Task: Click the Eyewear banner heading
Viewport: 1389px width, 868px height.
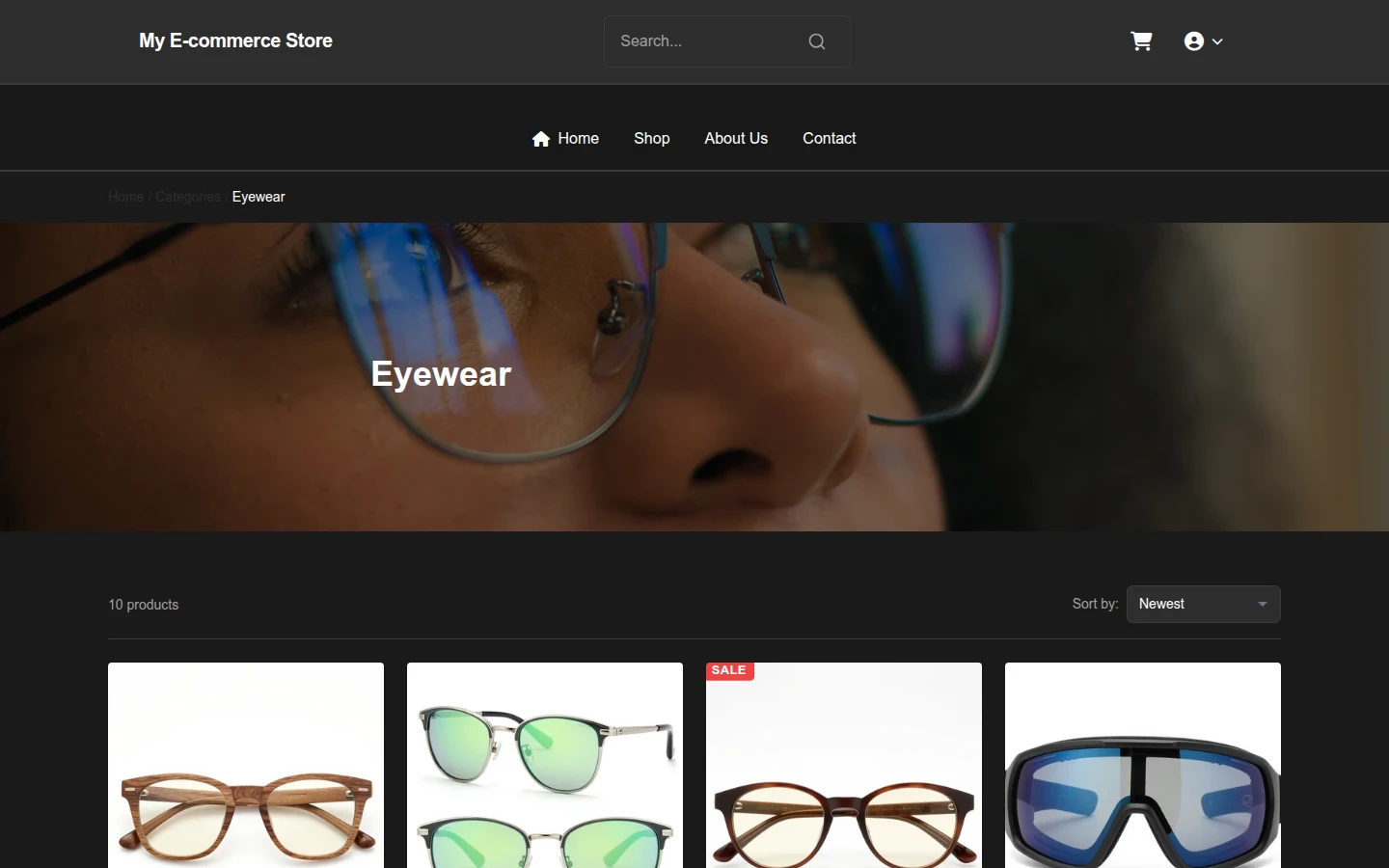Action: tap(442, 374)
